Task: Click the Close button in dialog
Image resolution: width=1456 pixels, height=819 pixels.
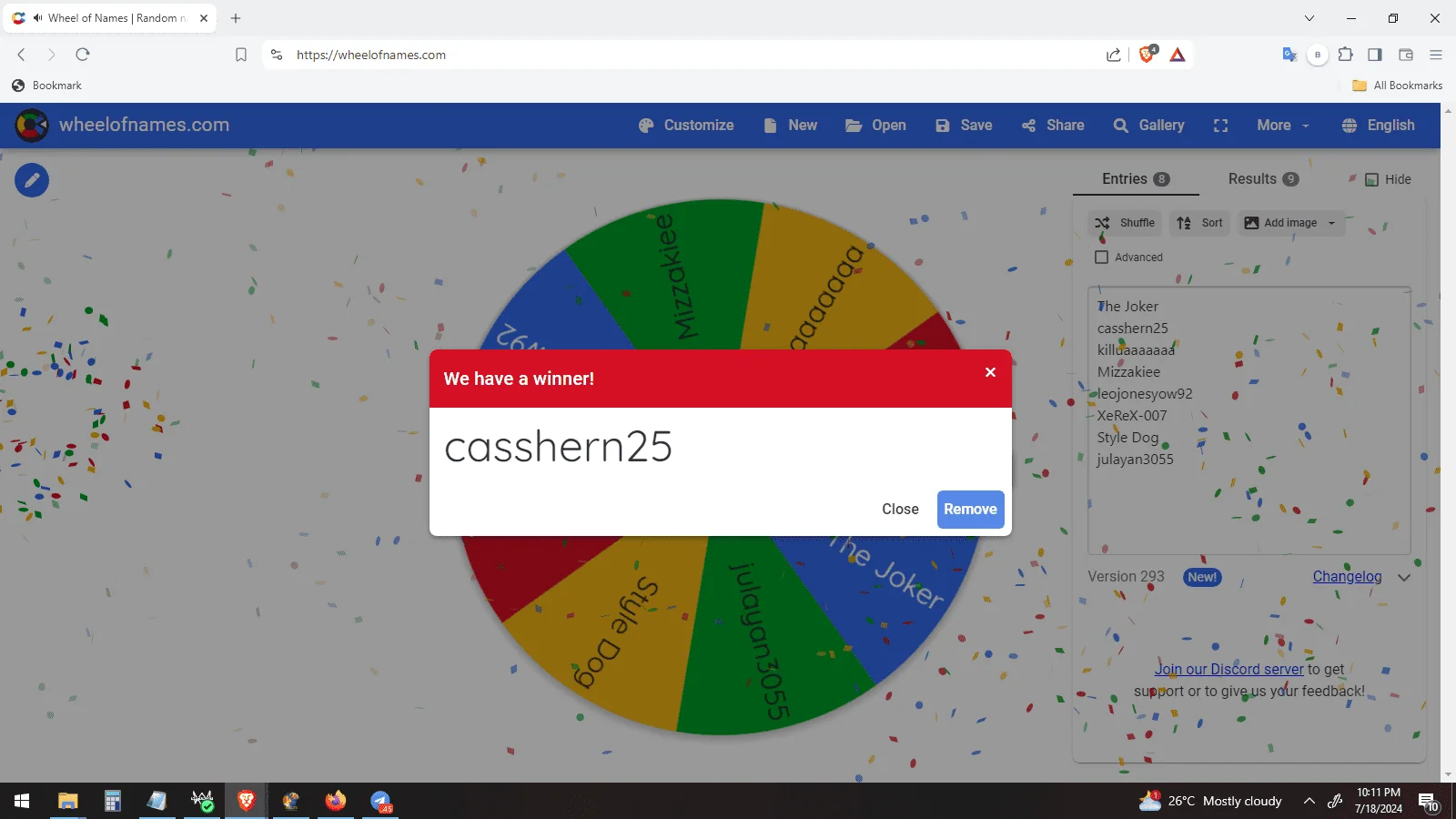Action: click(x=900, y=510)
